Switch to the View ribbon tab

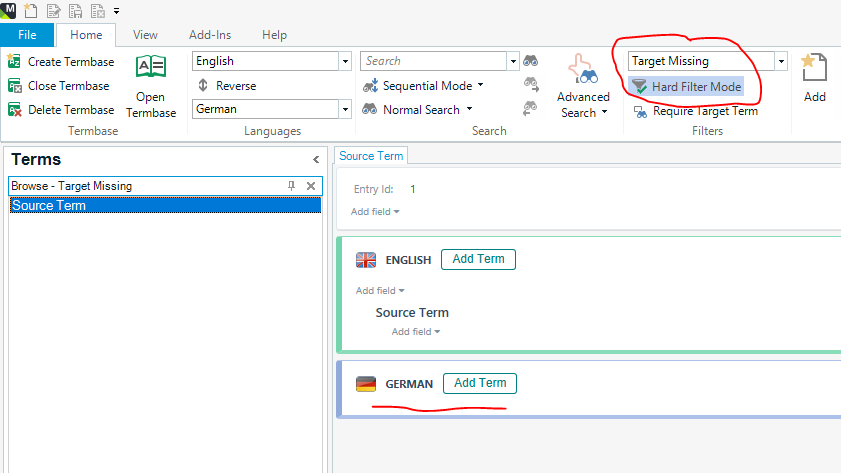click(x=145, y=35)
